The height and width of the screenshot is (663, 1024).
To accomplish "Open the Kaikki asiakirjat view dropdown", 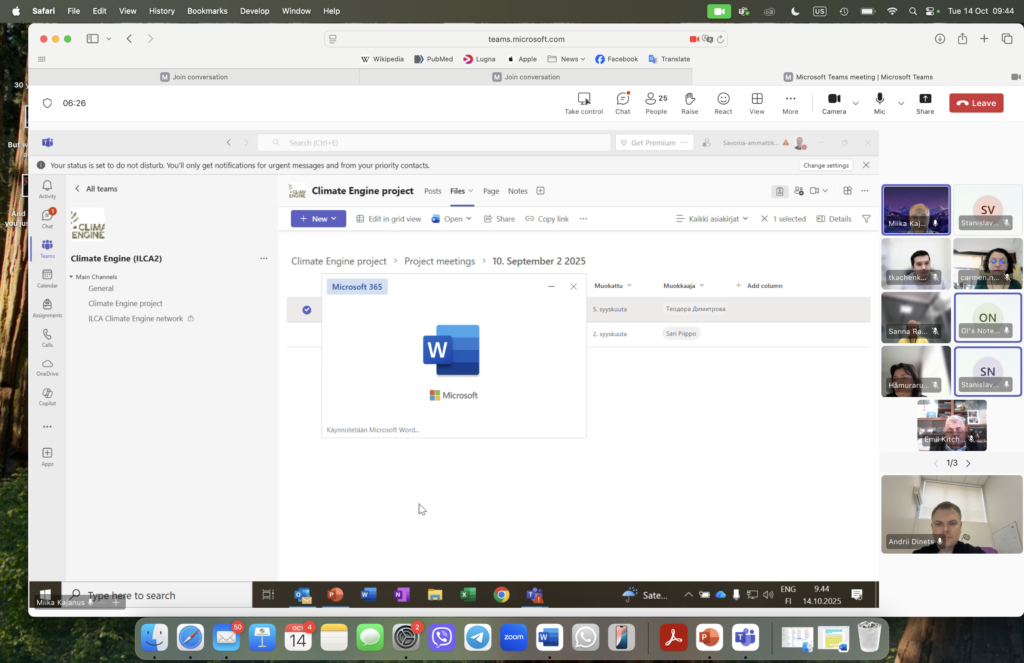I will pyautogui.click(x=712, y=218).
